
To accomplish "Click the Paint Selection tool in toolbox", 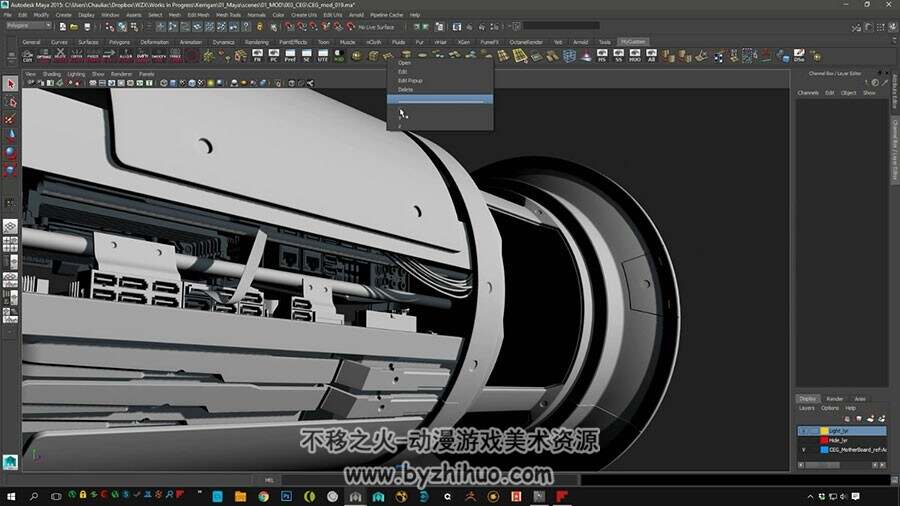I will 10,119.
